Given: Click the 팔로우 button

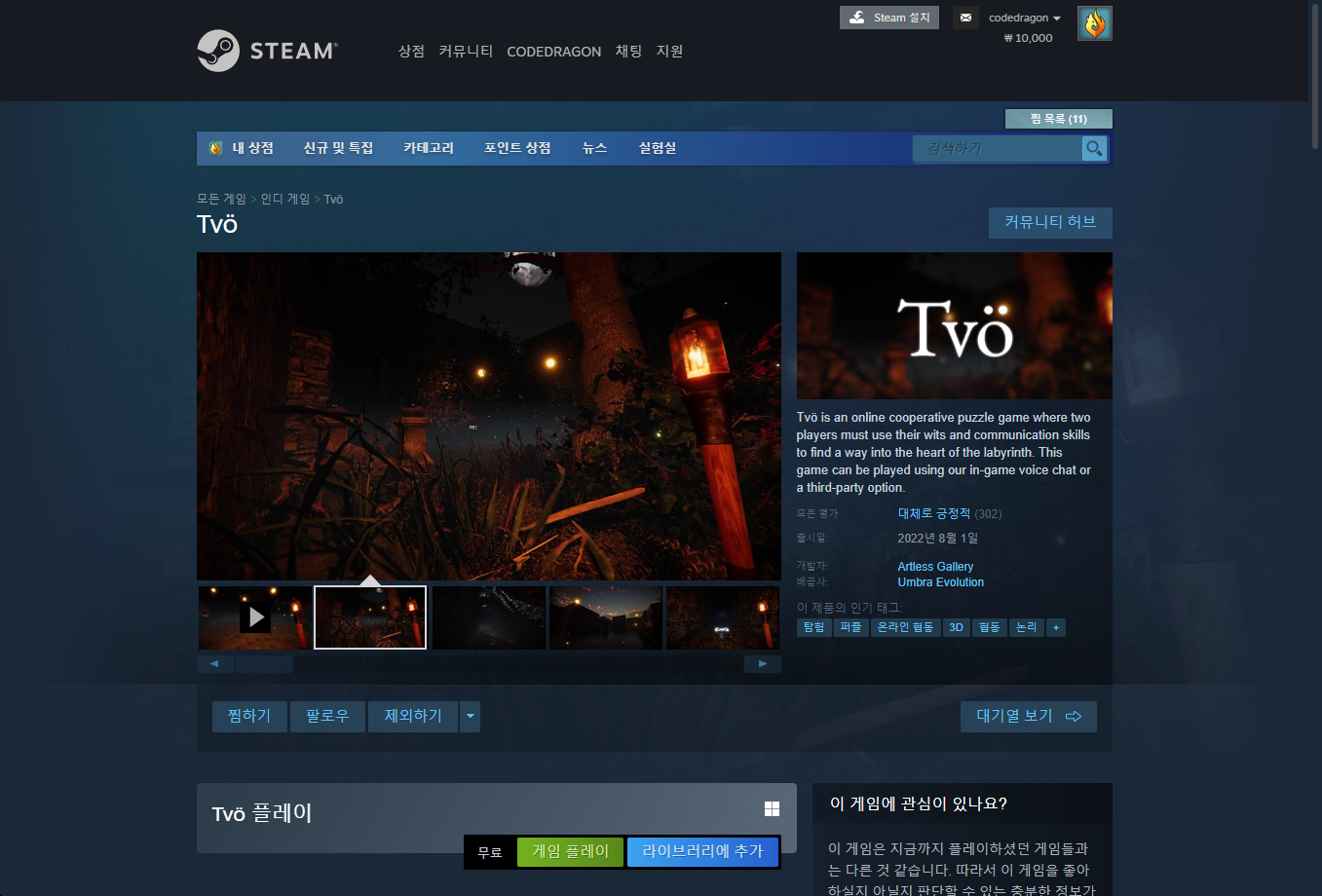Looking at the screenshot, I should coord(327,717).
